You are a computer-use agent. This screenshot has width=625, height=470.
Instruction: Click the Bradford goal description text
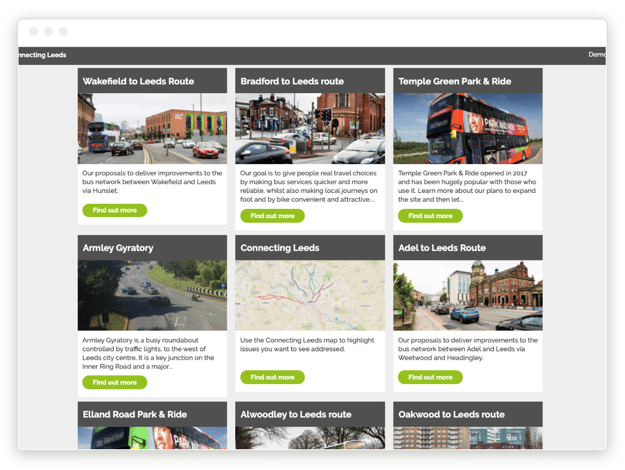coord(309,186)
